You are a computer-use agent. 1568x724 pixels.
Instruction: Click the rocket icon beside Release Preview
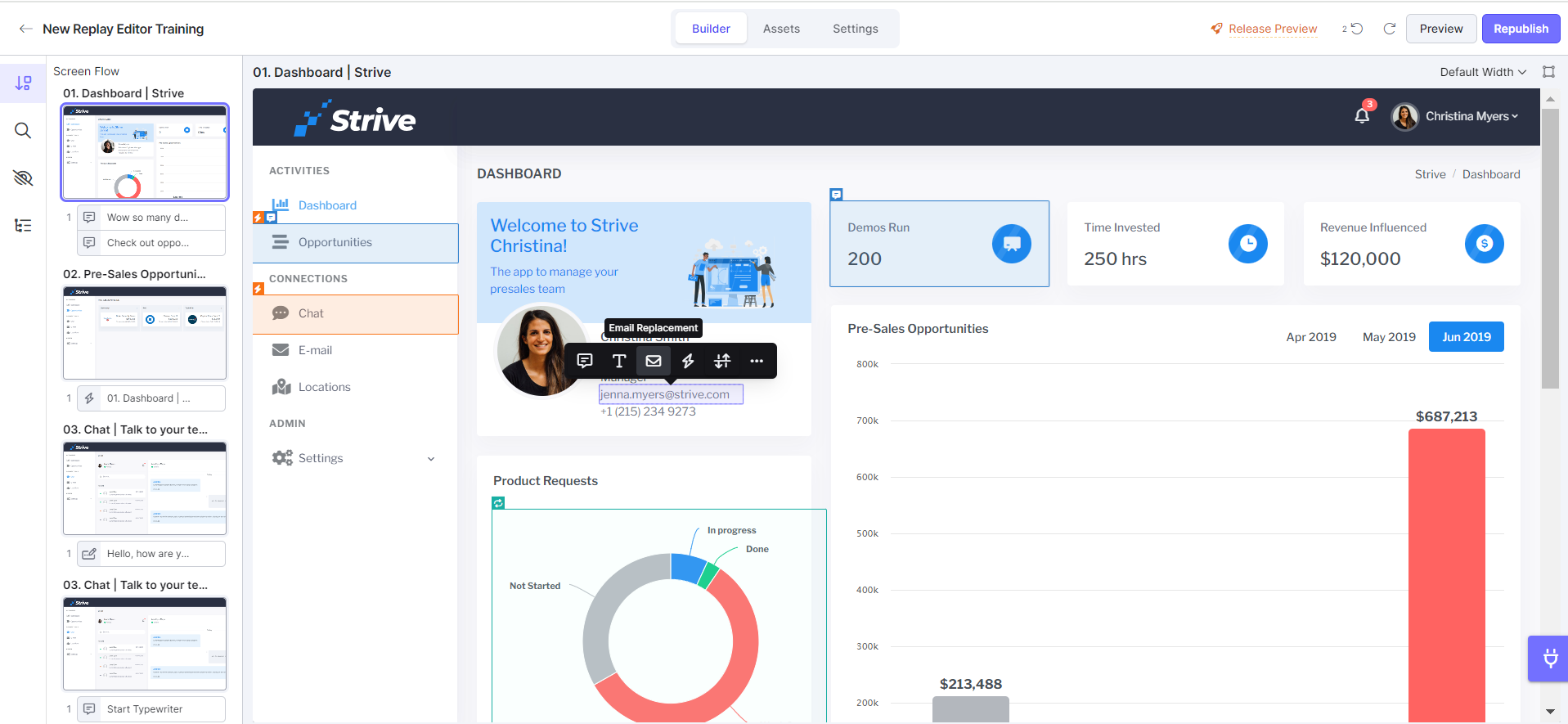(1217, 29)
